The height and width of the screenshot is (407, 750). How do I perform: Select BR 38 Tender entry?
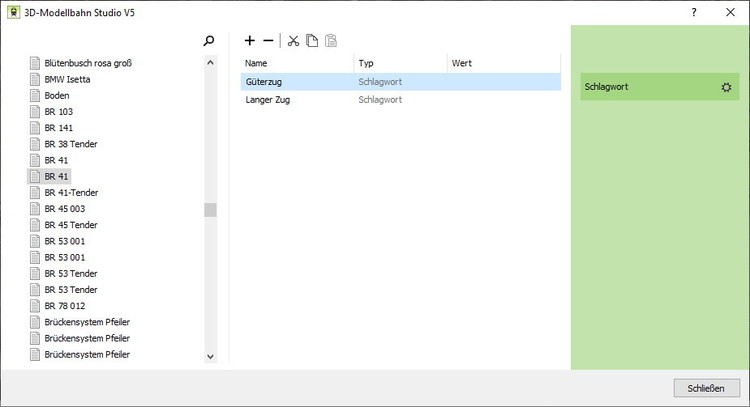click(71, 144)
